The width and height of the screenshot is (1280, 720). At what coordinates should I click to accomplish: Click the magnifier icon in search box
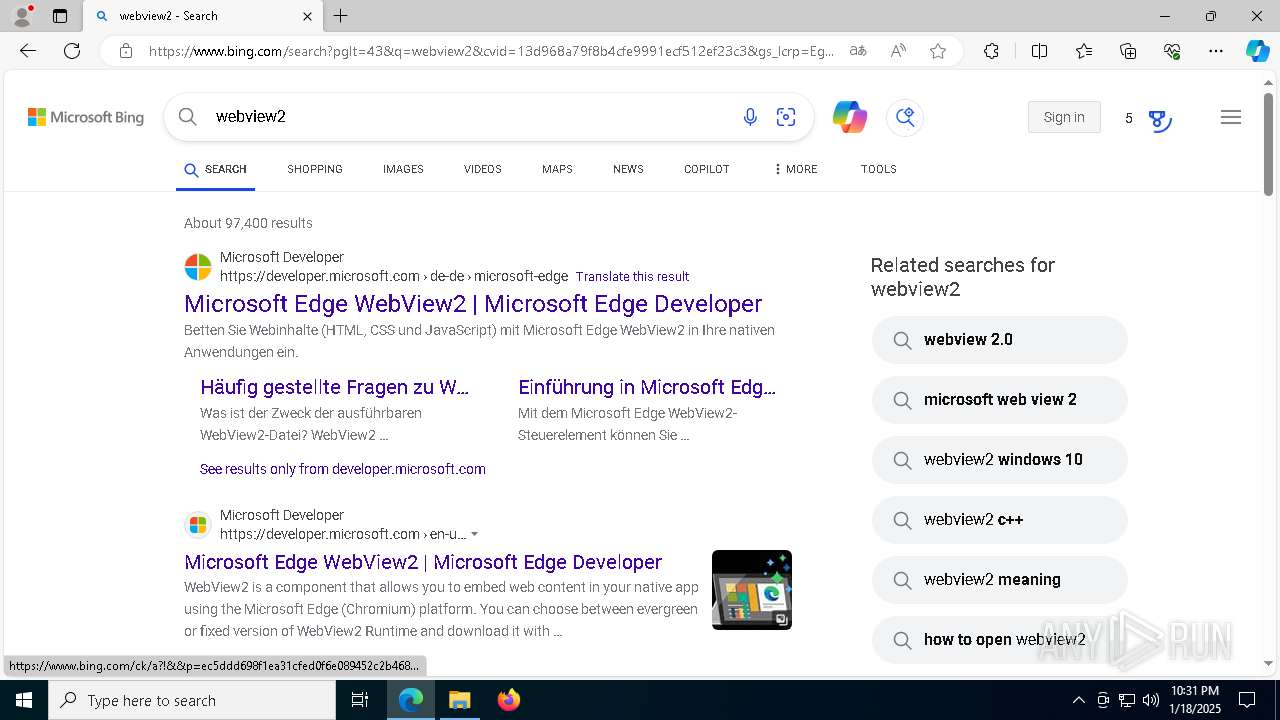(187, 117)
